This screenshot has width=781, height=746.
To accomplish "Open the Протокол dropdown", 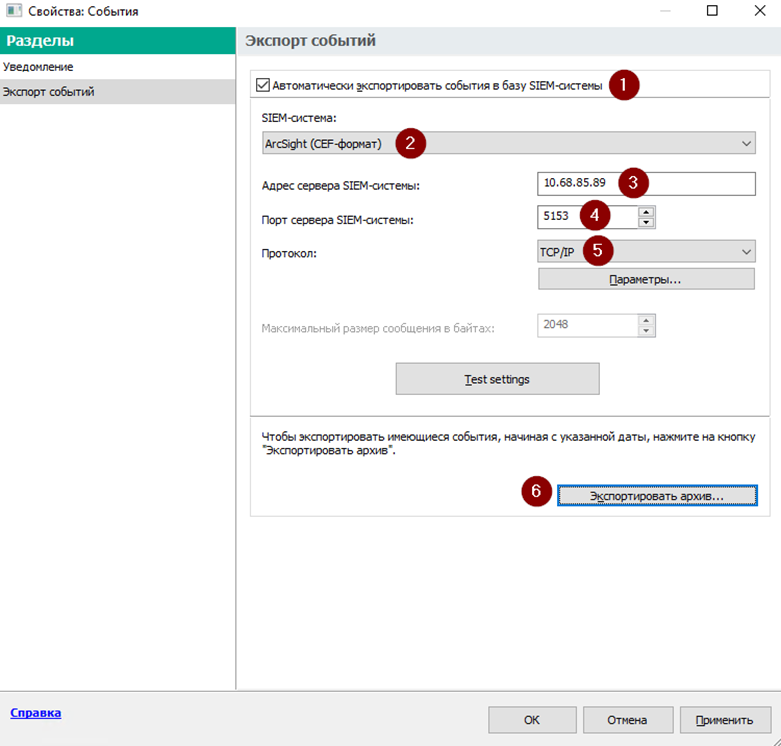I will 646,252.
